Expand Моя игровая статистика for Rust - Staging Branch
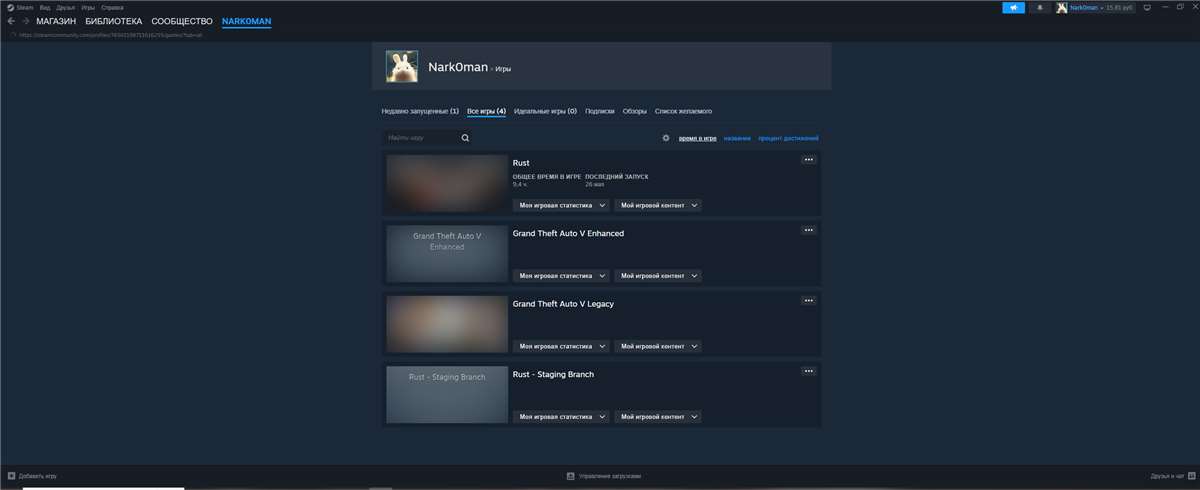1200x490 pixels. pos(561,416)
